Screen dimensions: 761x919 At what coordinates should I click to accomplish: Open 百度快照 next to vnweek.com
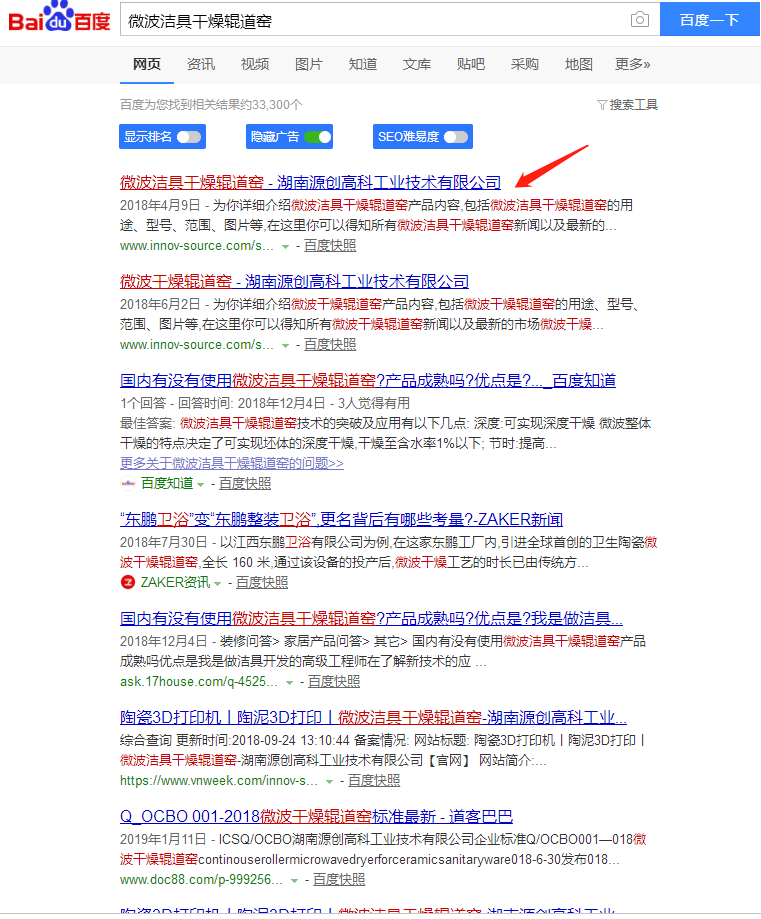(x=374, y=781)
